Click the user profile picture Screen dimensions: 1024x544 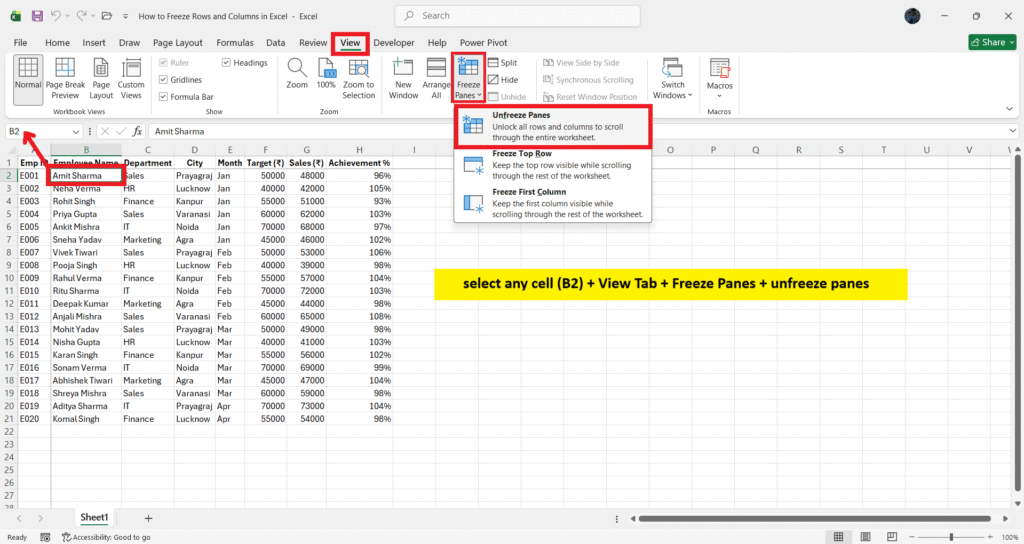(912, 16)
